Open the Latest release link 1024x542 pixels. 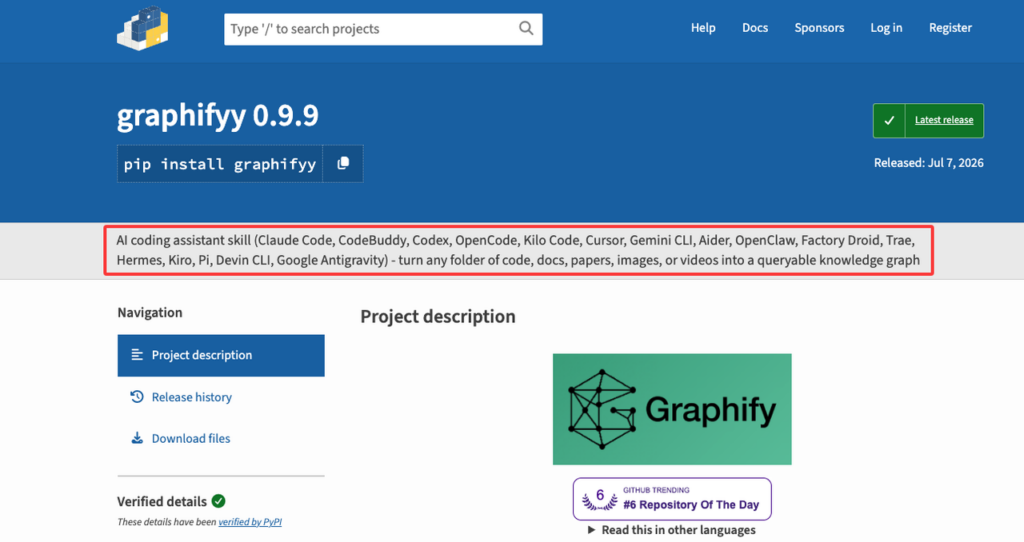point(944,120)
